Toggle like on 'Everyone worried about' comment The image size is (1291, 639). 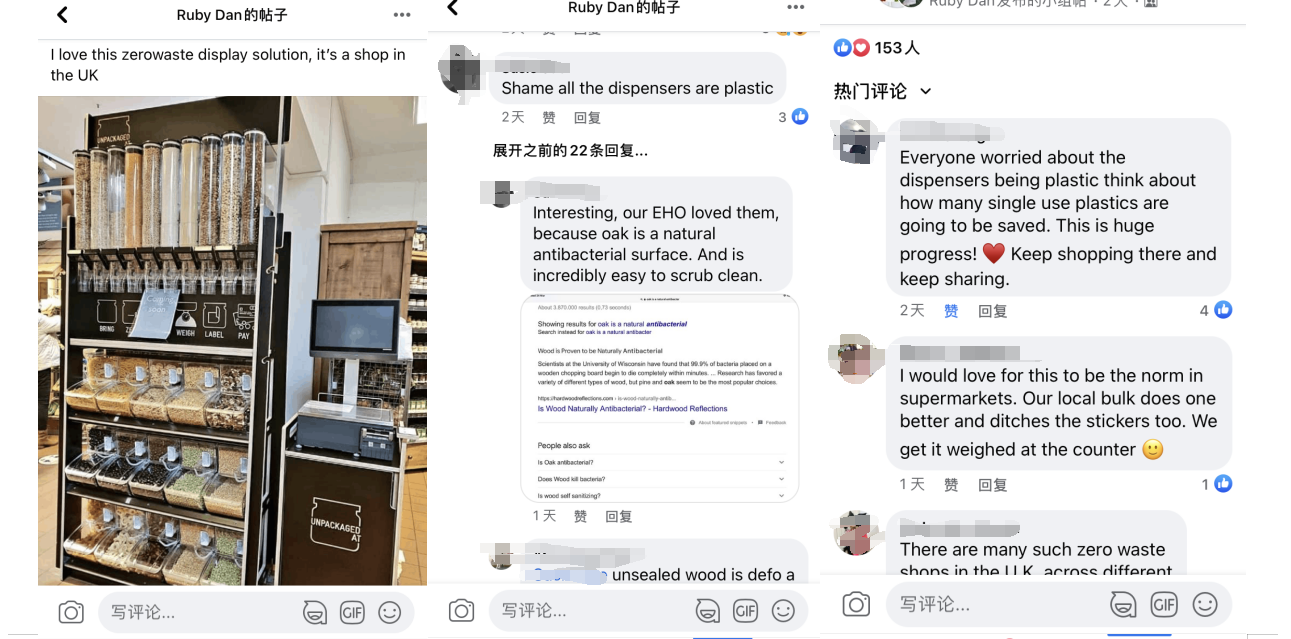951,311
